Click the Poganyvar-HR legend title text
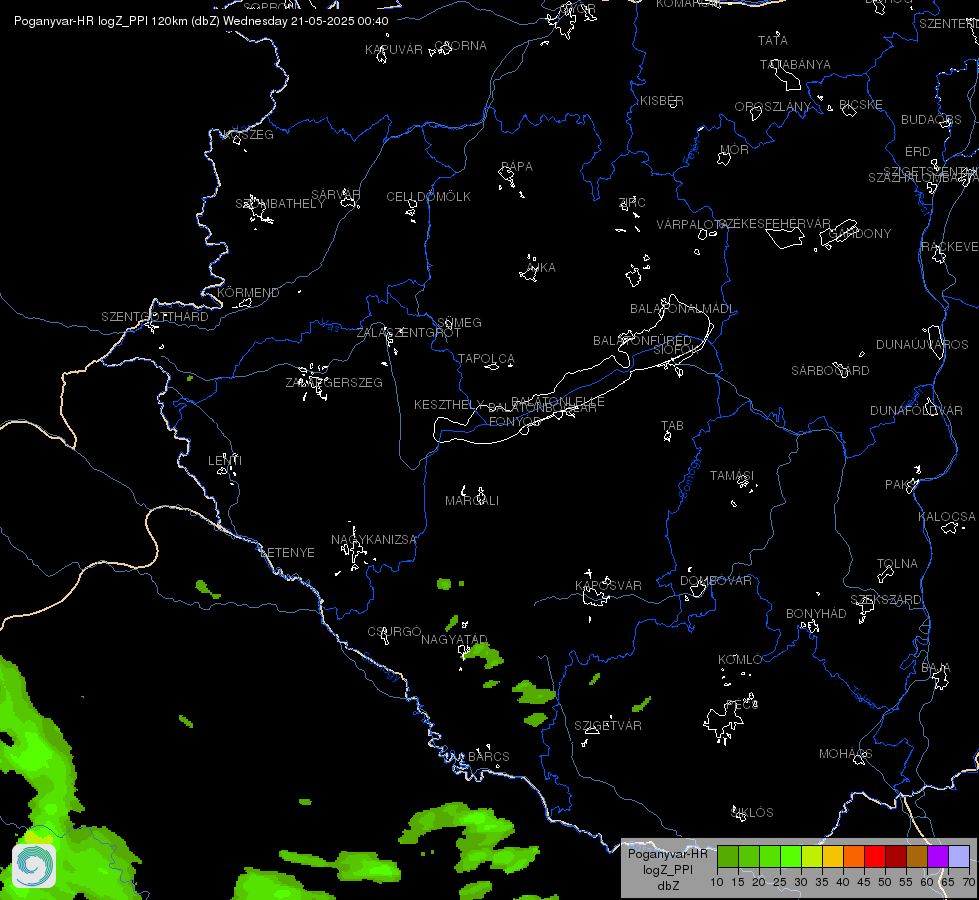Image resolution: width=979 pixels, height=900 pixels. (667, 854)
